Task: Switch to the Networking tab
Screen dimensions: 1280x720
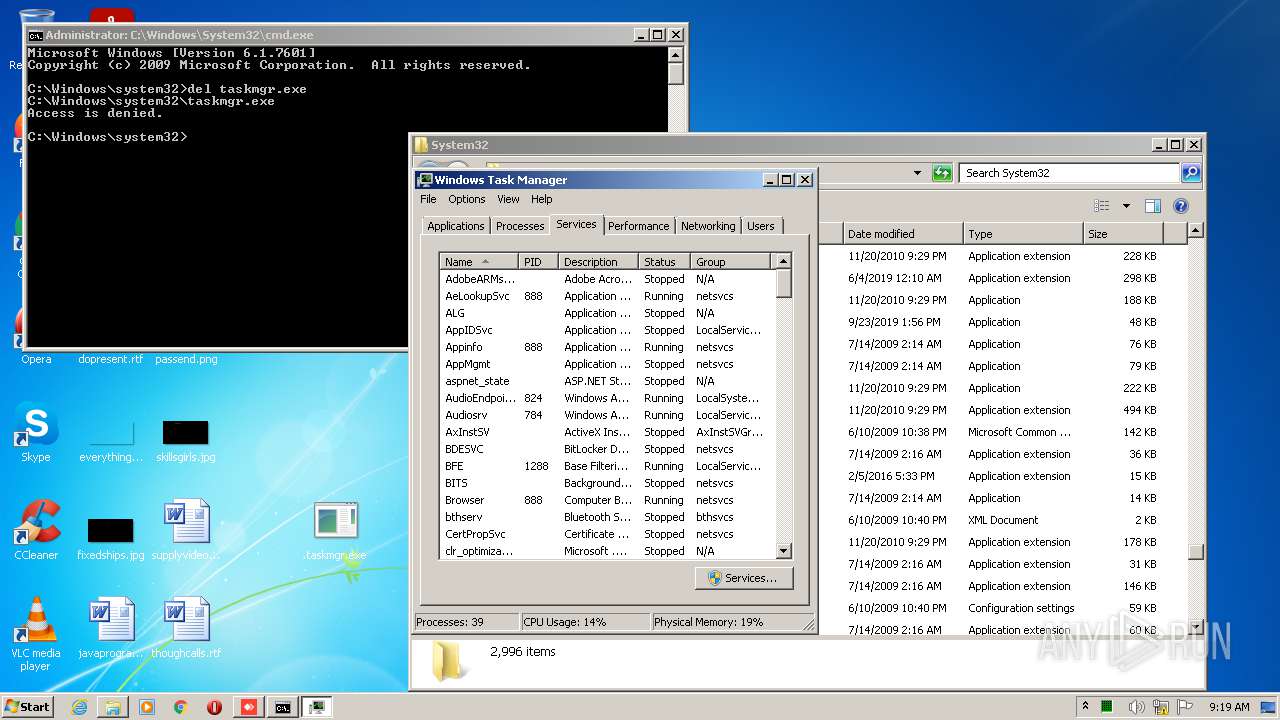Action: click(x=708, y=226)
